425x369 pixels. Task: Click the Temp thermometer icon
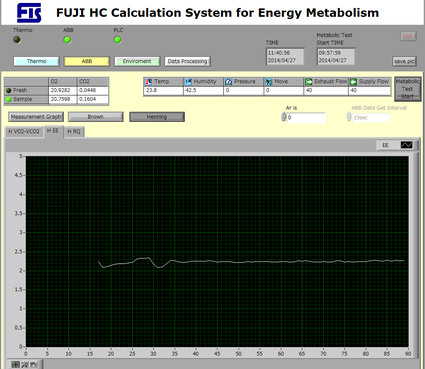(x=149, y=82)
